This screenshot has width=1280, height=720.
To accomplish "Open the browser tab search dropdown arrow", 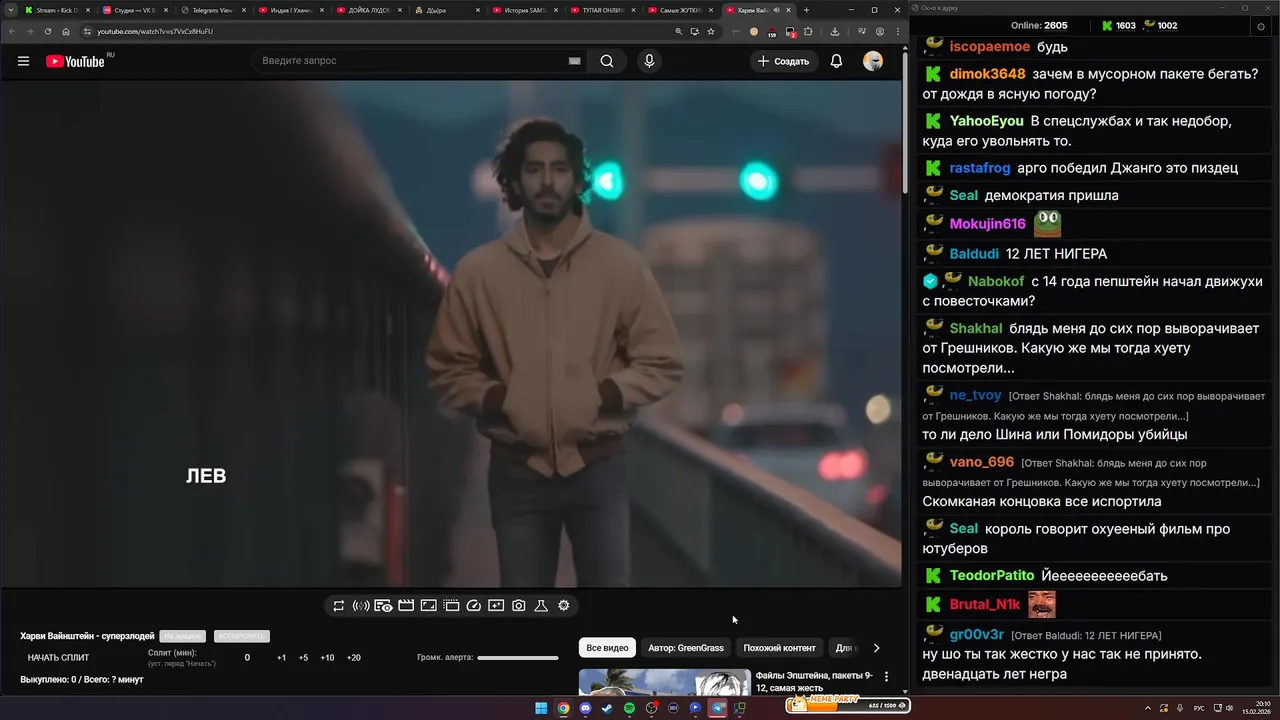I will tap(10, 10).
